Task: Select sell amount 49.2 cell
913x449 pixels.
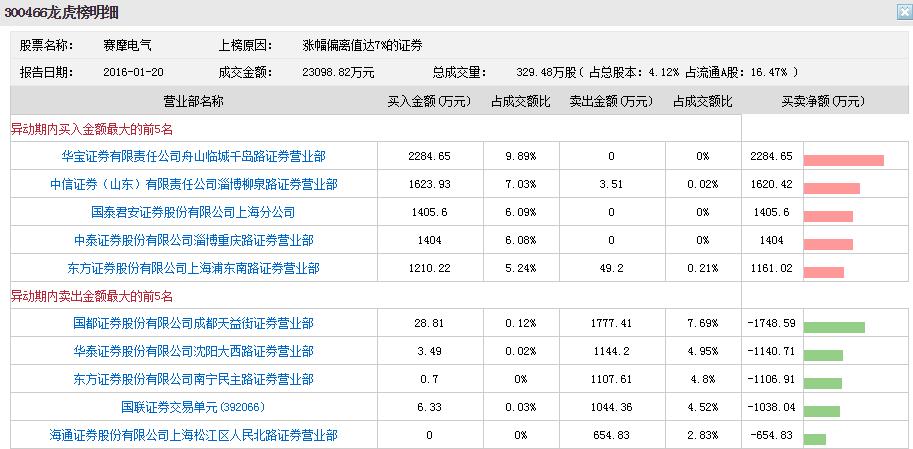Action: [611, 268]
